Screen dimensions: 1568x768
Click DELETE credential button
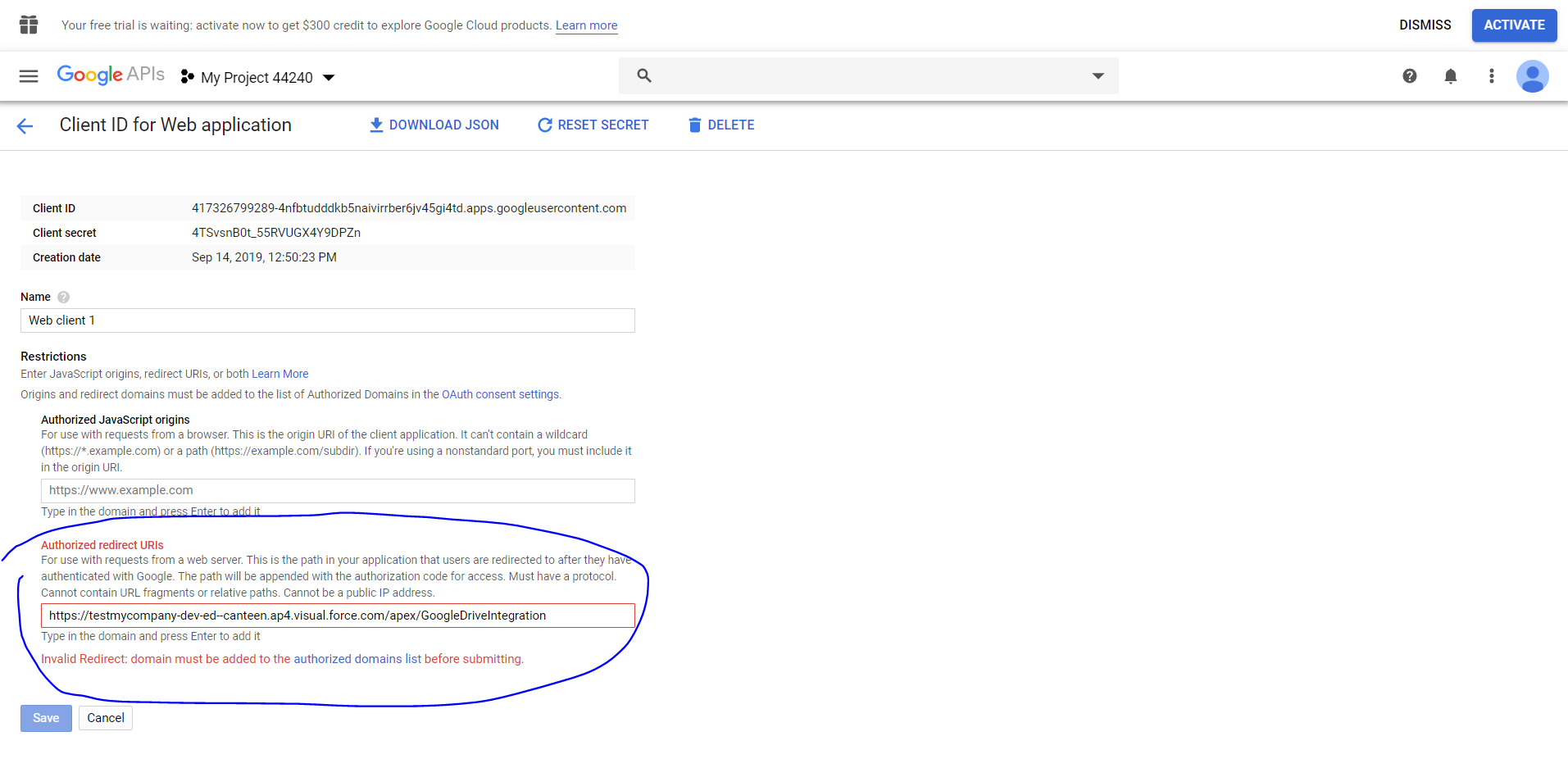(721, 125)
